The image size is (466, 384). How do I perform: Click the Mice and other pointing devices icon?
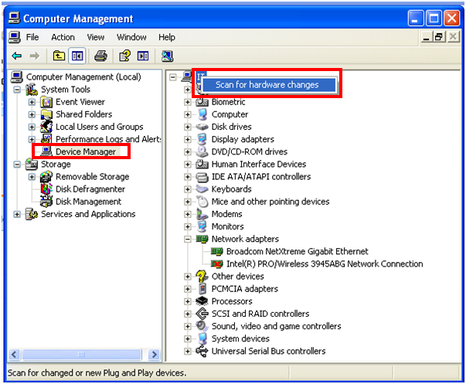click(x=202, y=202)
